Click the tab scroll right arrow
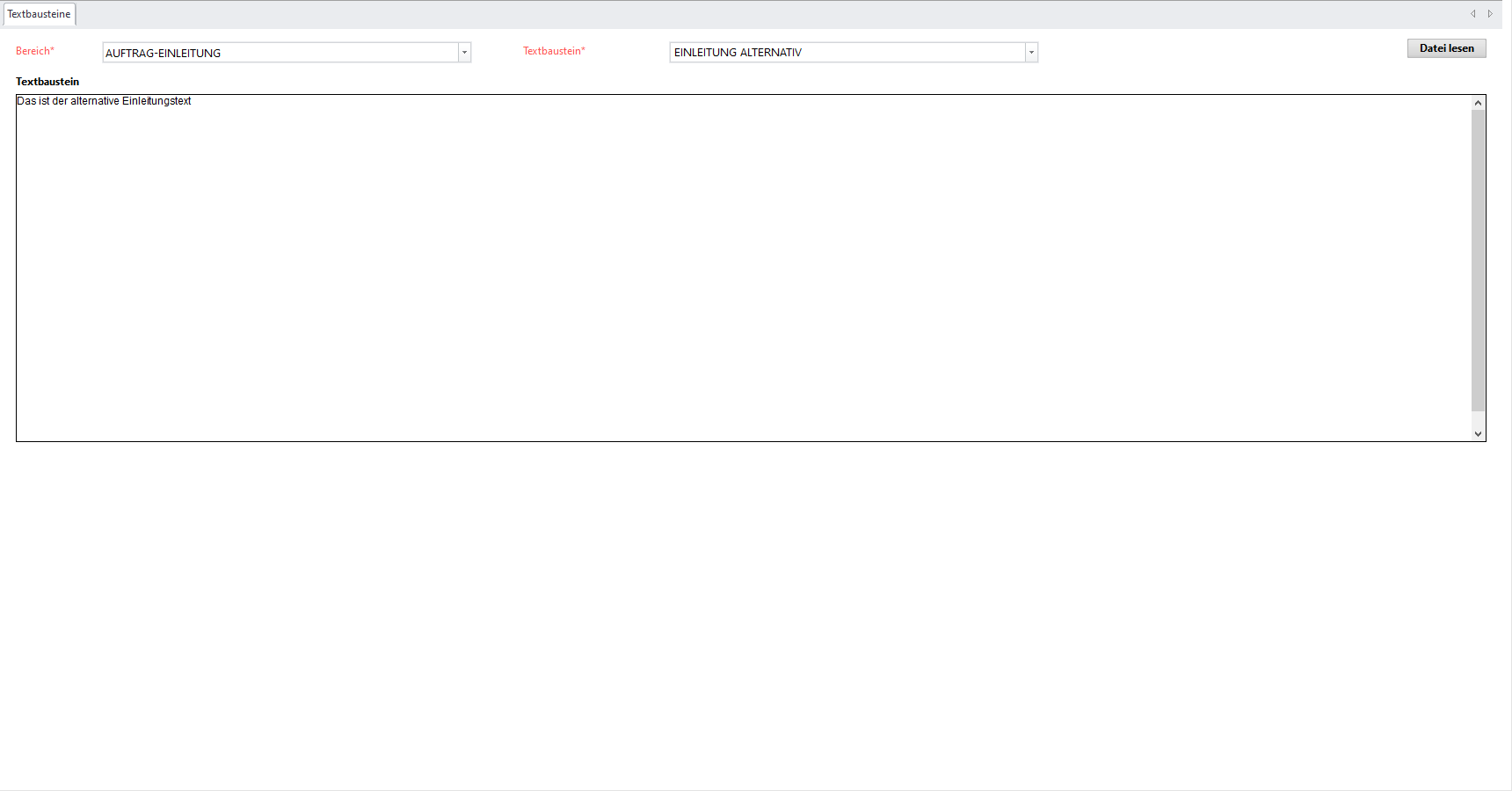 tap(1490, 14)
